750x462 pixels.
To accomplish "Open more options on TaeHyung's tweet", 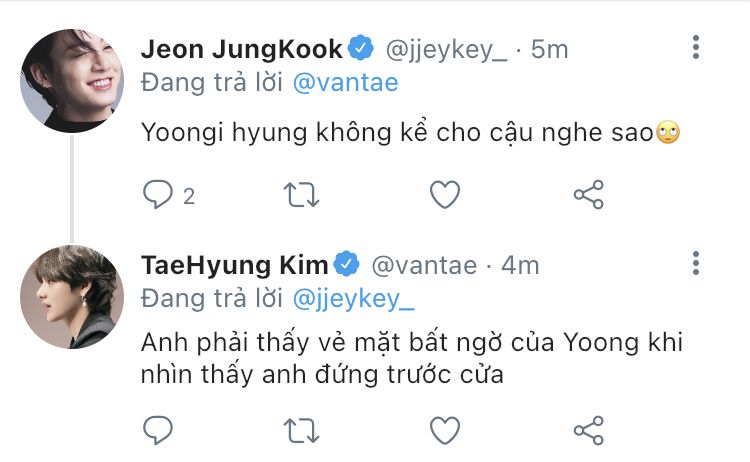I will click(696, 264).
